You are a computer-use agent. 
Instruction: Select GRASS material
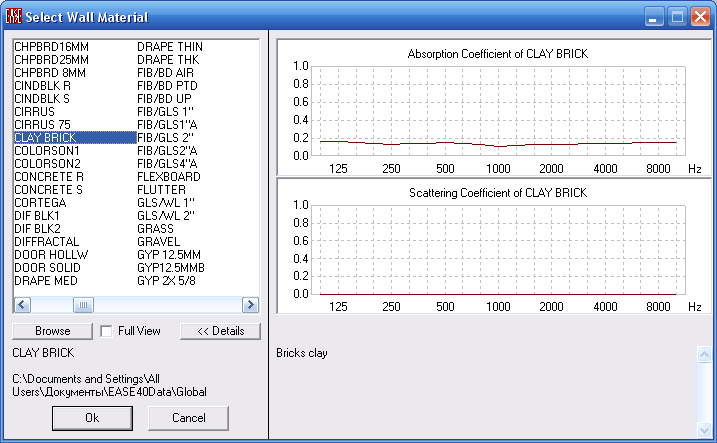[x=155, y=229]
